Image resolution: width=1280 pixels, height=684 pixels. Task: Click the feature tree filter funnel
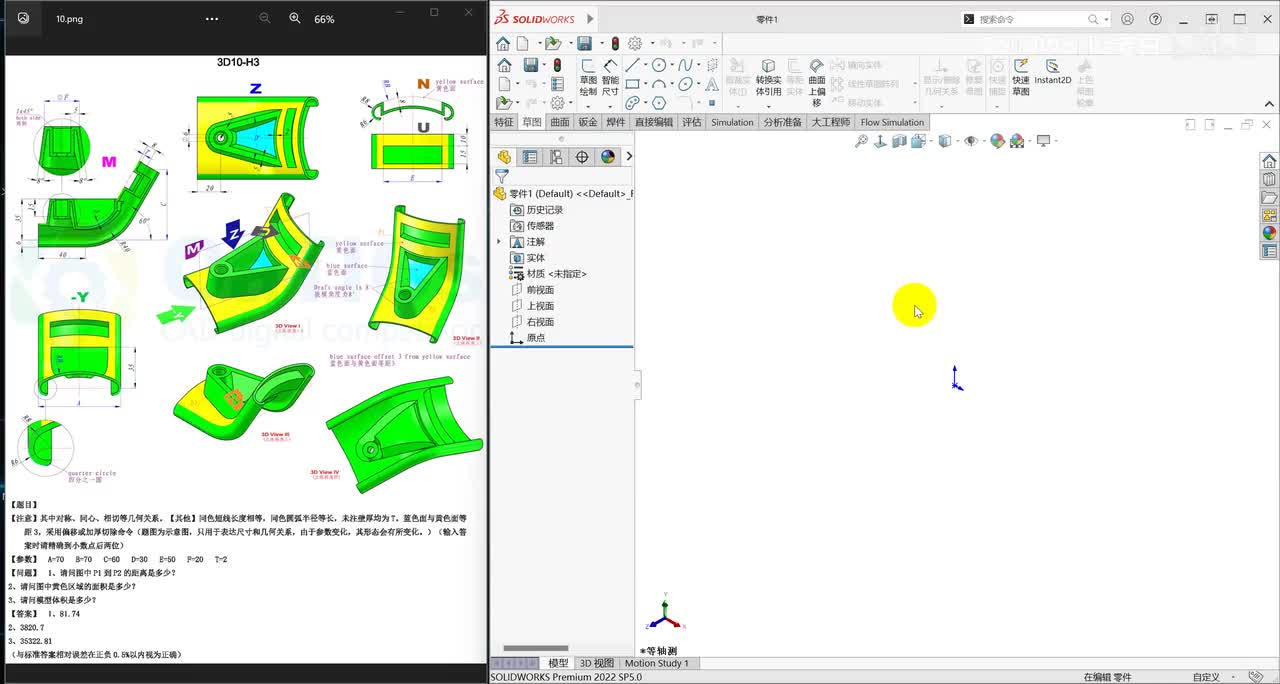[x=502, y=176]
